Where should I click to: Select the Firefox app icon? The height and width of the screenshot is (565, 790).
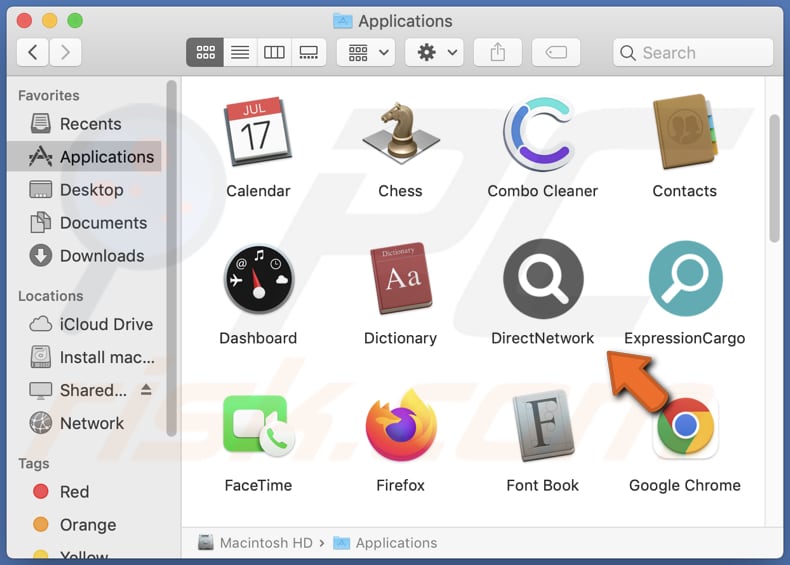pos(401,424)
